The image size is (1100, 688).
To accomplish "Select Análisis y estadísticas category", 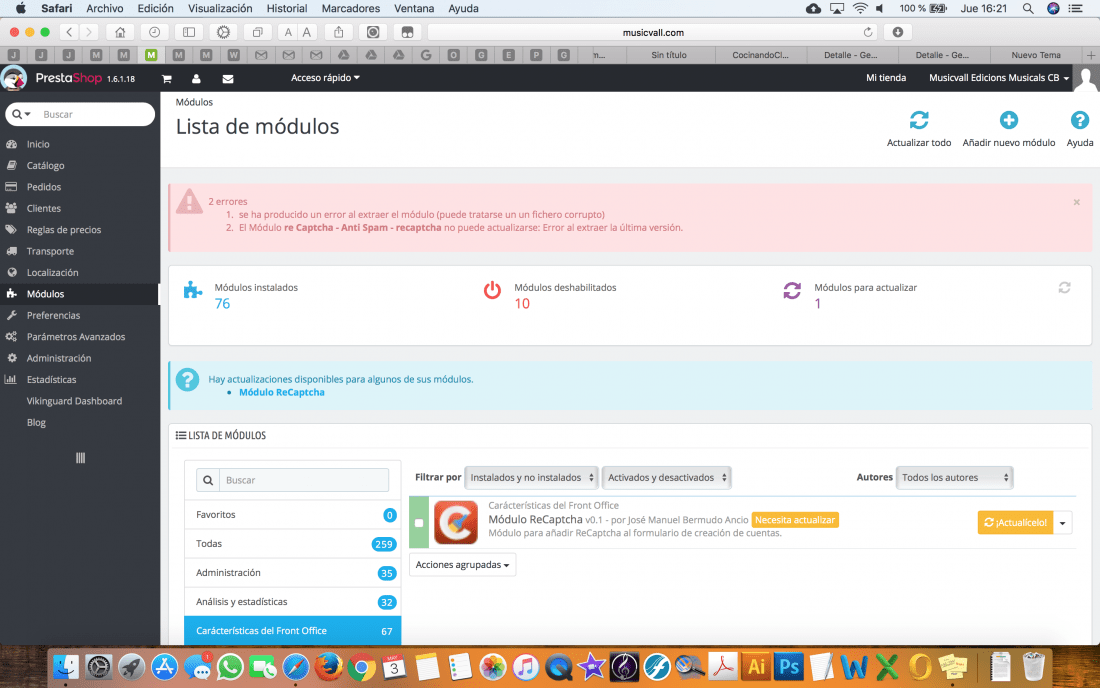I will click(x=293, y=602).
